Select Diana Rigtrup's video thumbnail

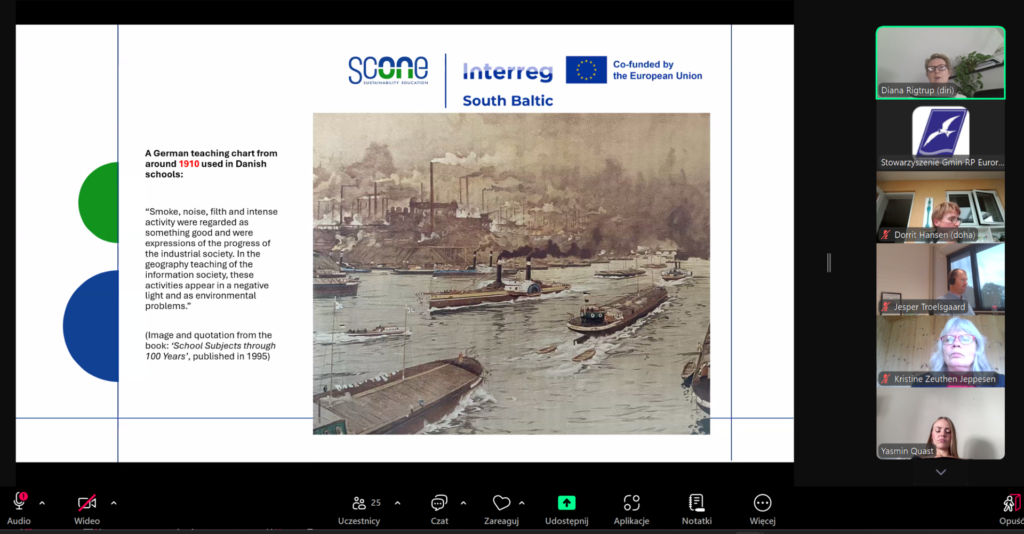(x=940, y=62)
